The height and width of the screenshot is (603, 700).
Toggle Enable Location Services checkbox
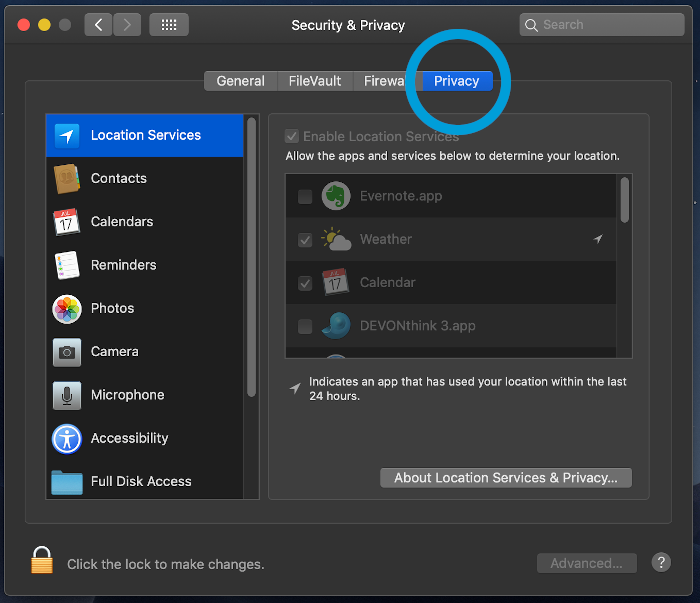pyautogui.click(x=292, y=137)
